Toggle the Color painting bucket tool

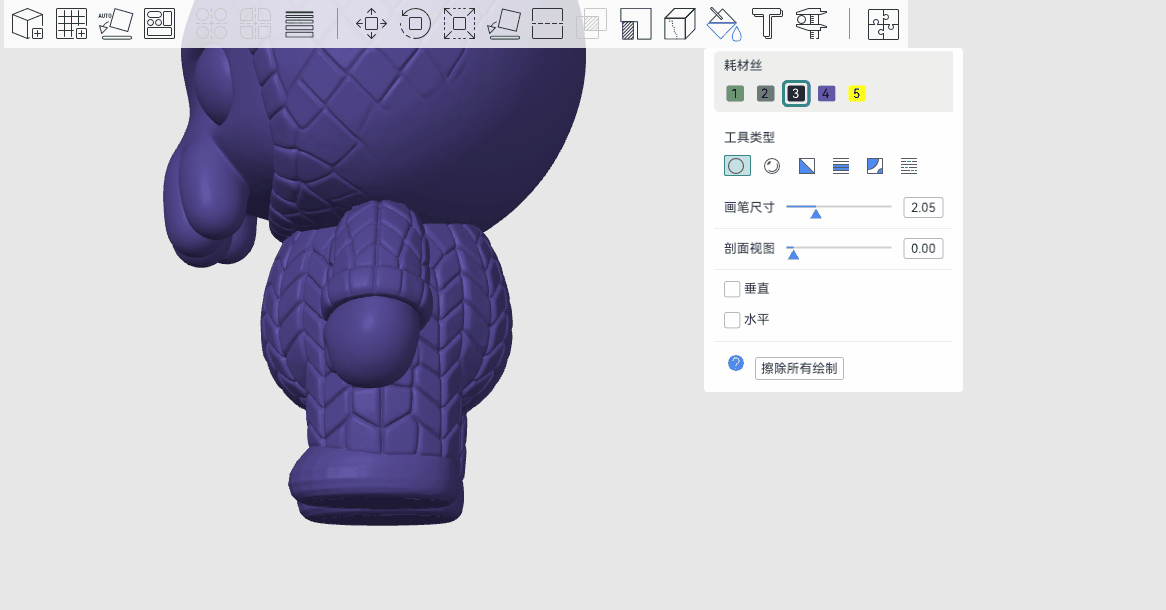tap(724, 24)
